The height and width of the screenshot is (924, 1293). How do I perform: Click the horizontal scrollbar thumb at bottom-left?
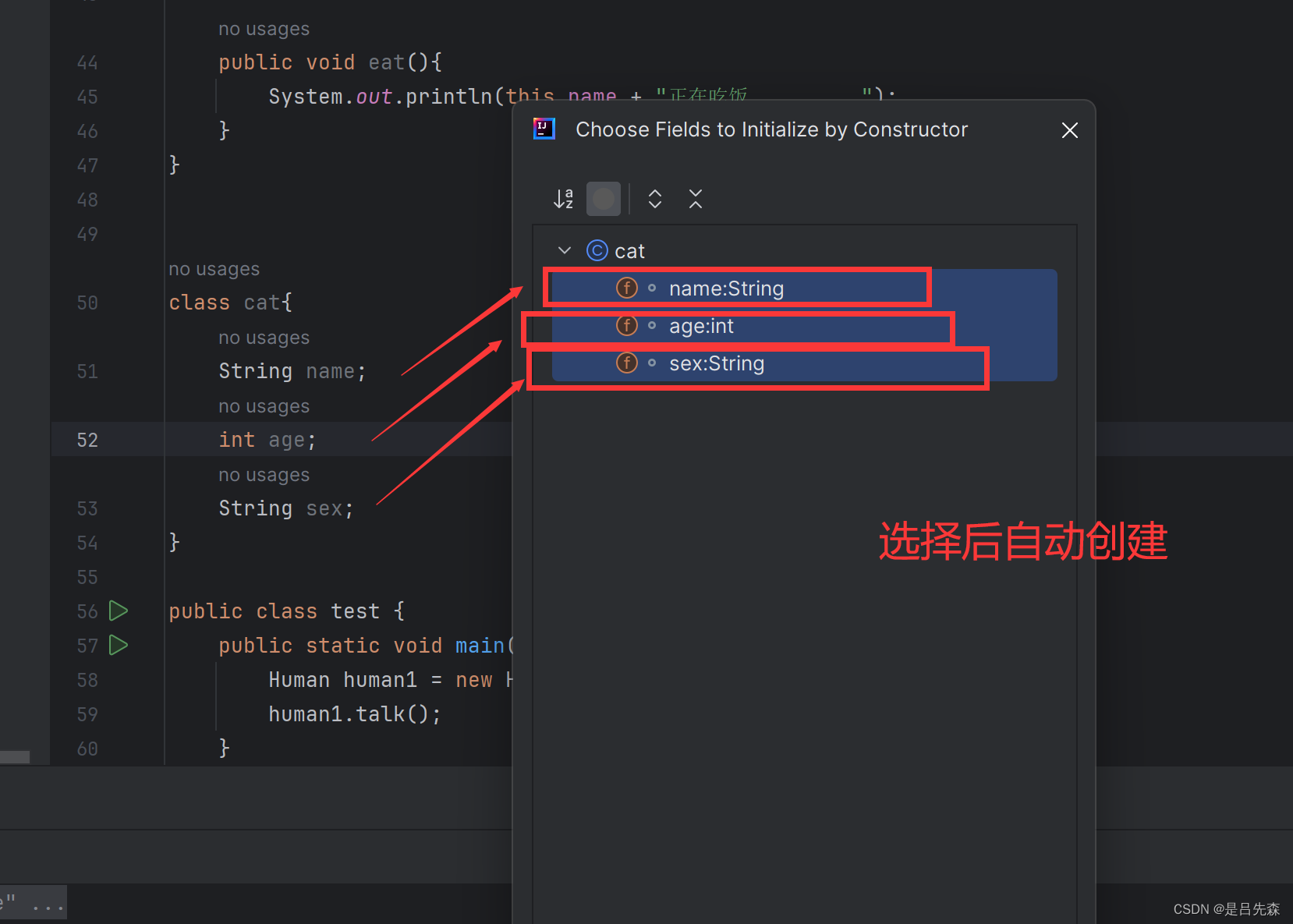(15, 756)
